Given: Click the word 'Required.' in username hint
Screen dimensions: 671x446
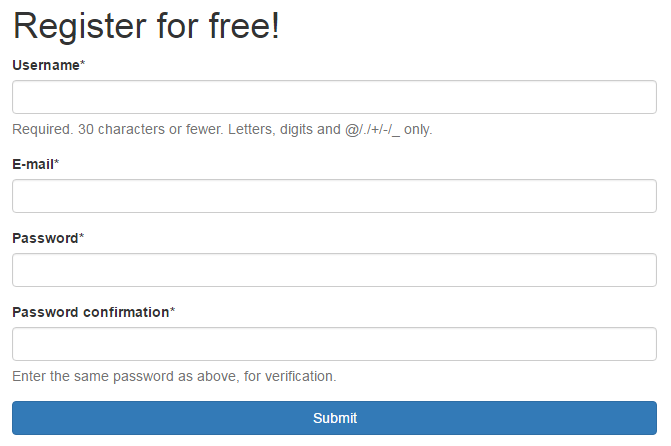Looking at the screenshot, I should [43, 129].
